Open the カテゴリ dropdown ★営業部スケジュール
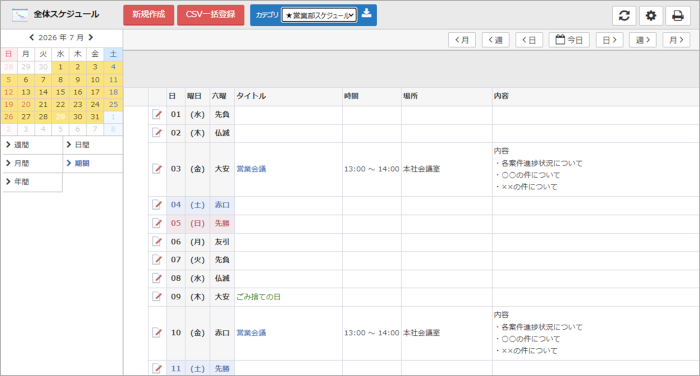Viewport: 700px width, 376px height. pyautogui.click(x=319, y=15)
